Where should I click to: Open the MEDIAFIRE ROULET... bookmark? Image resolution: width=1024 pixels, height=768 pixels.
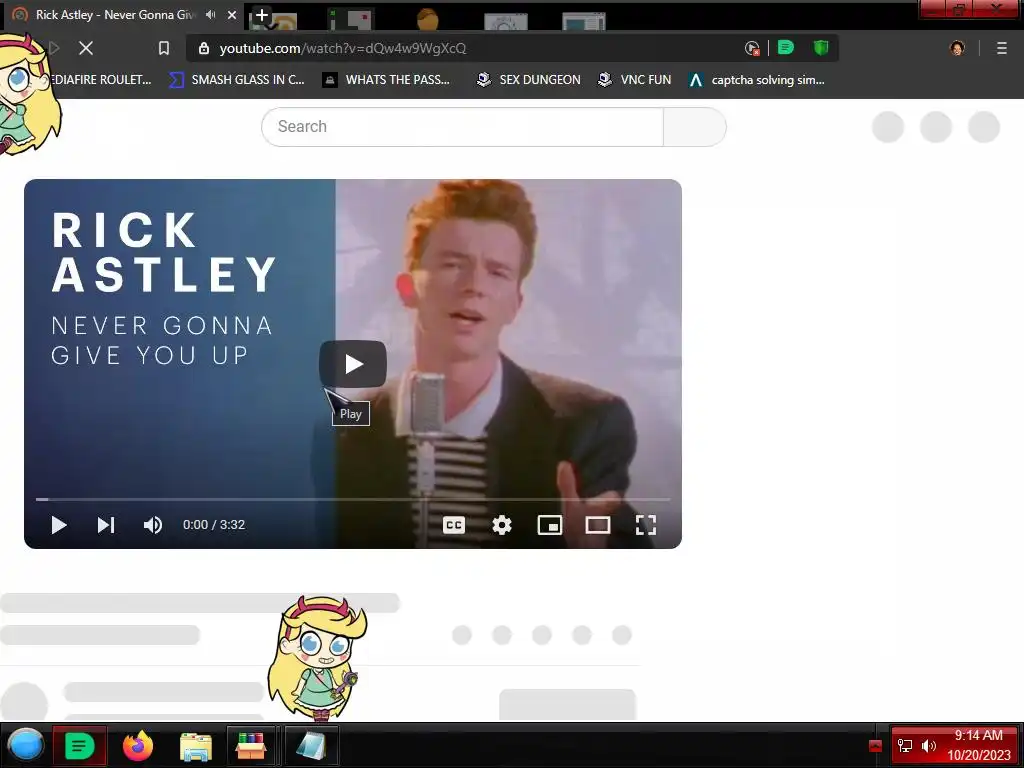[x=101, y=80]
